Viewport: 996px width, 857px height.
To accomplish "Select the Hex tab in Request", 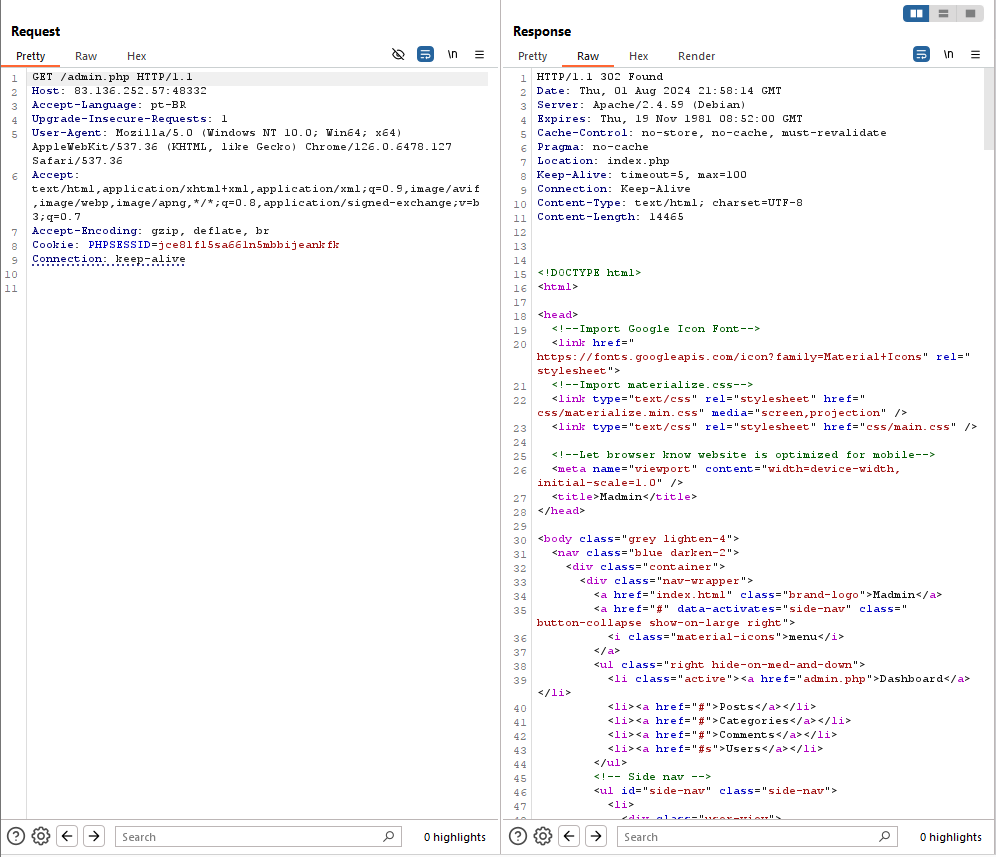I will [x=137, y=56].
